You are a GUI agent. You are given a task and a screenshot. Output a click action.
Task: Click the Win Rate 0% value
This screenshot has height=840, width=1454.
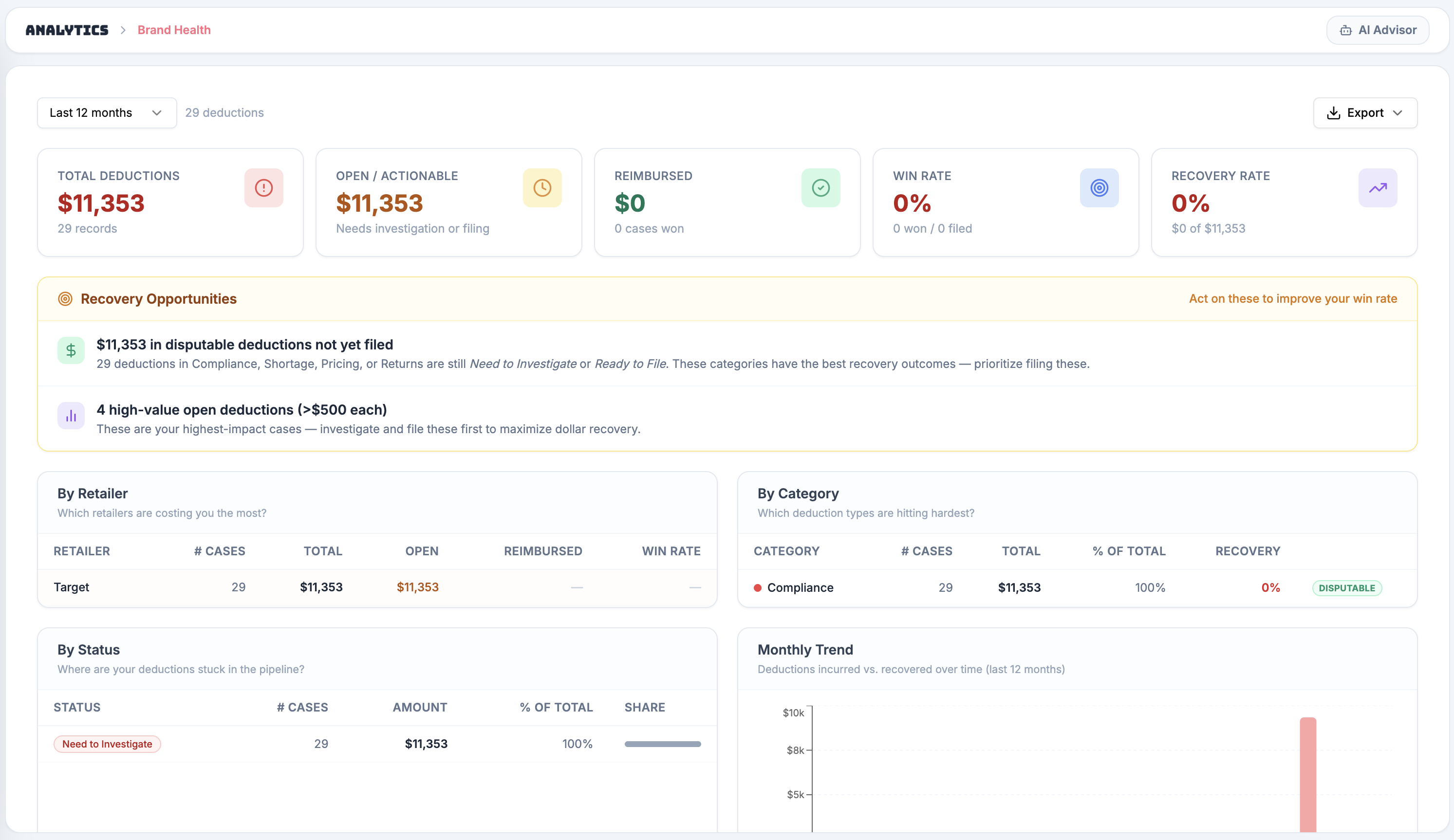[912, 203]
